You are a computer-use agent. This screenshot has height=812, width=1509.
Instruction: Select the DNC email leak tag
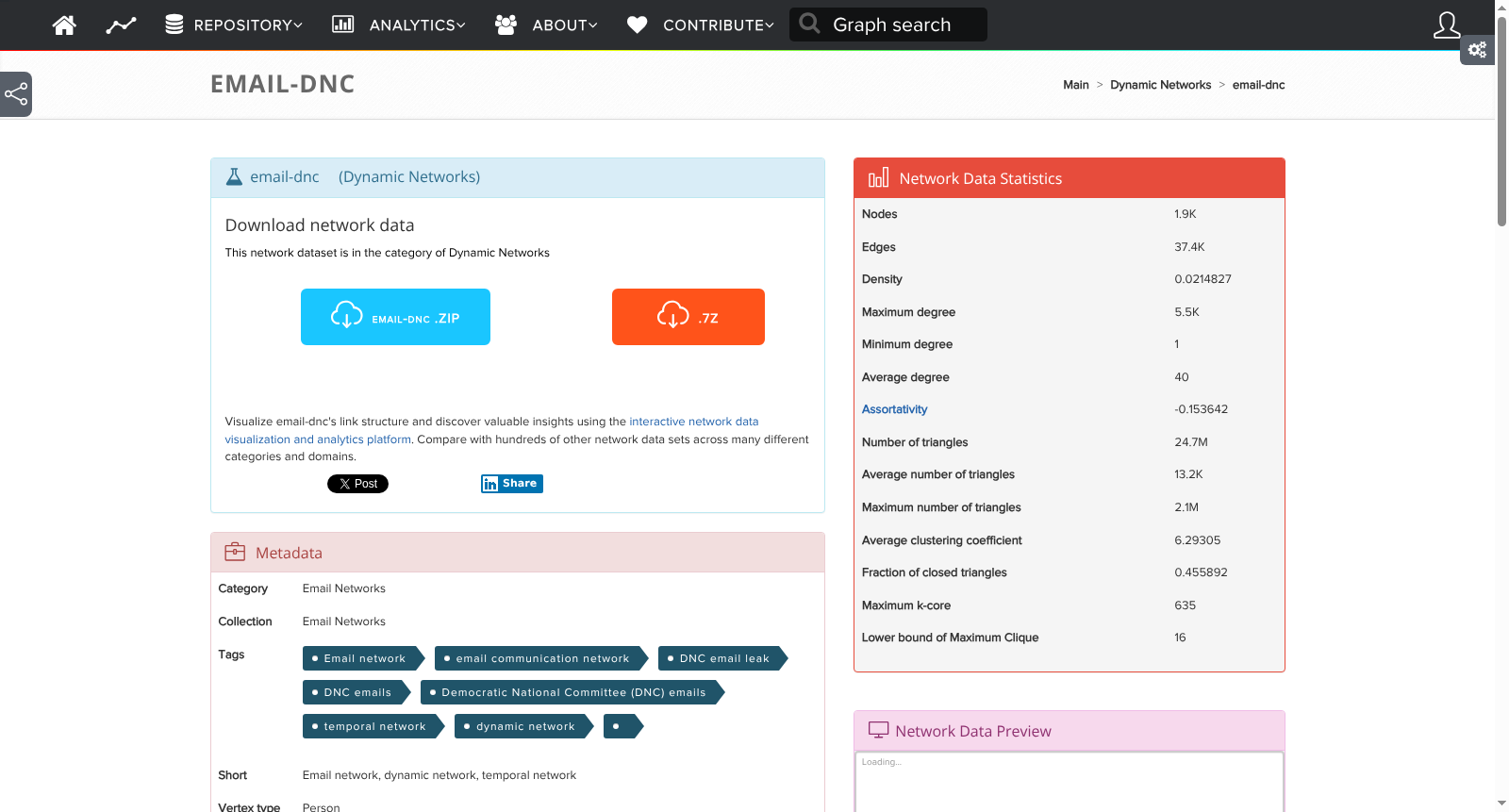coord(722,658)
